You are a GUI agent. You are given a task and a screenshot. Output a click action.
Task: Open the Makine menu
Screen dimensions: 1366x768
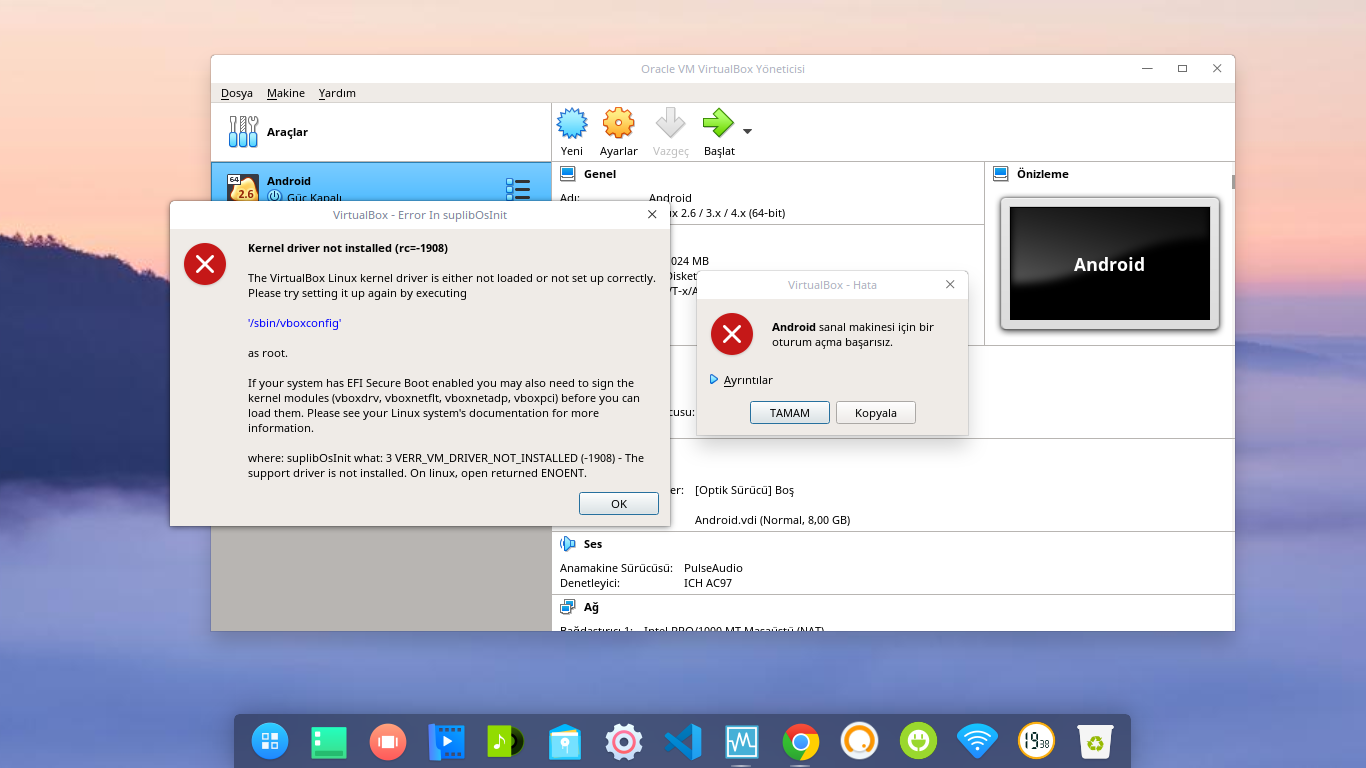[285, 93]
